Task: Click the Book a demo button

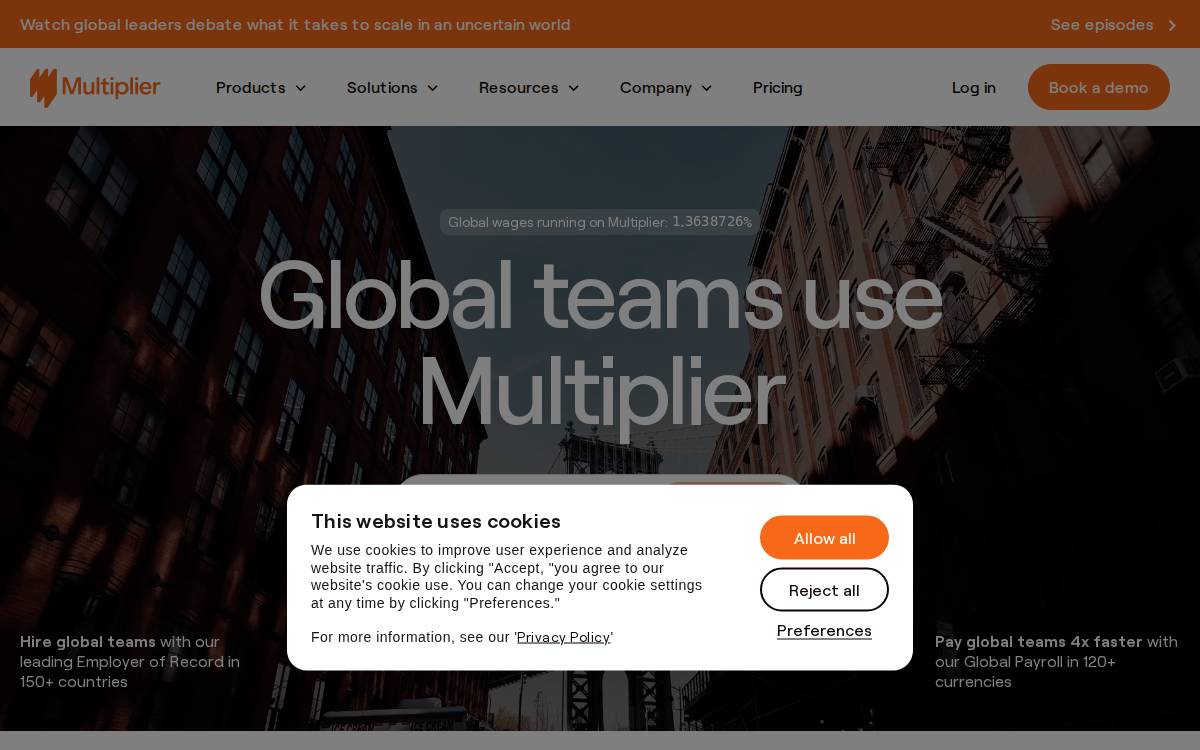Action: click(1098, 87)
